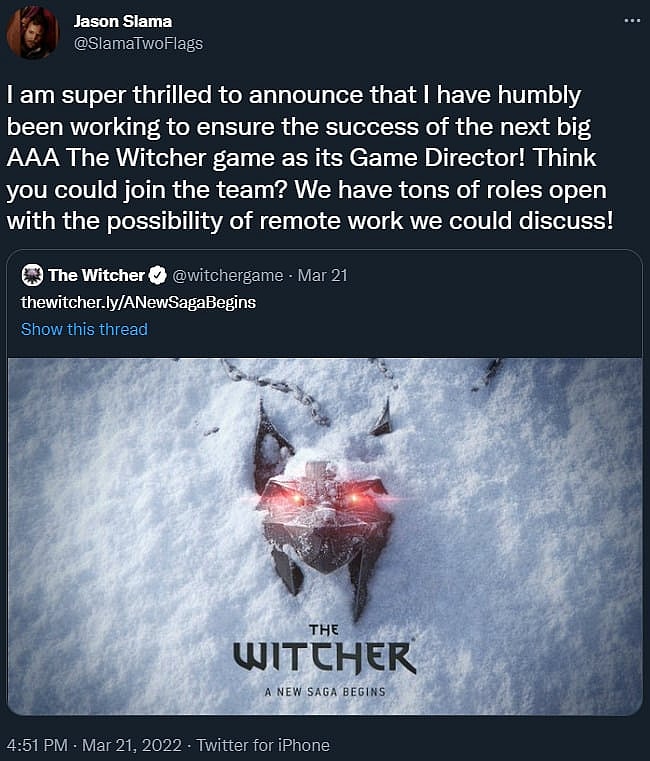Open the @SlamaTwoFlags handle
The image size is (650, 761).
click(138, 44)
